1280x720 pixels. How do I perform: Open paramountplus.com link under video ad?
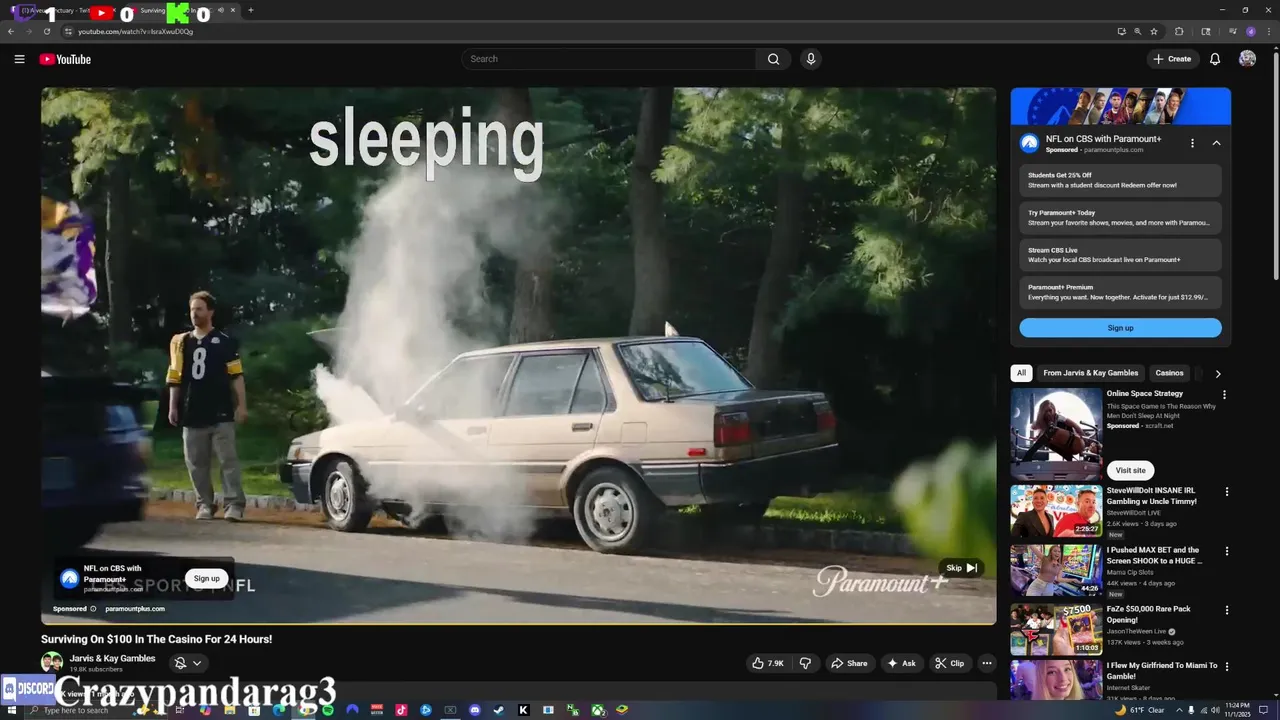click(135, 609)
